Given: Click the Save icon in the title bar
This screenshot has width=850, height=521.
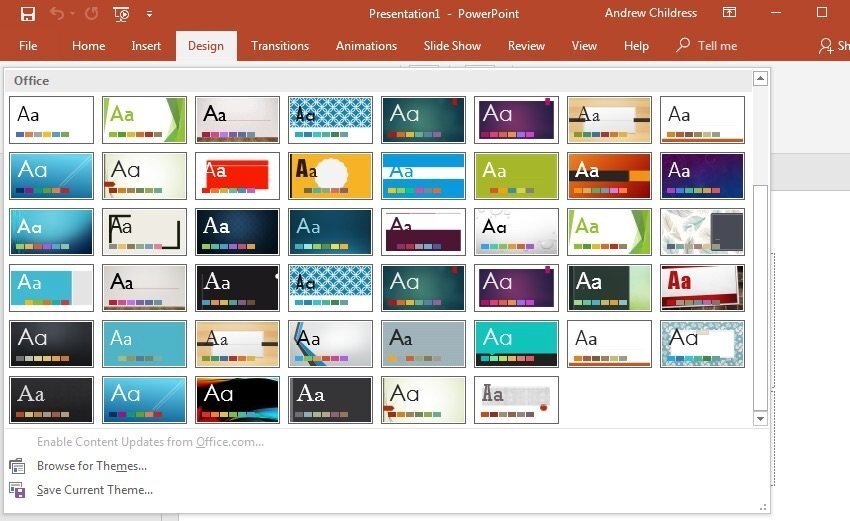Looking at the screenshot, I should (27, 14).
